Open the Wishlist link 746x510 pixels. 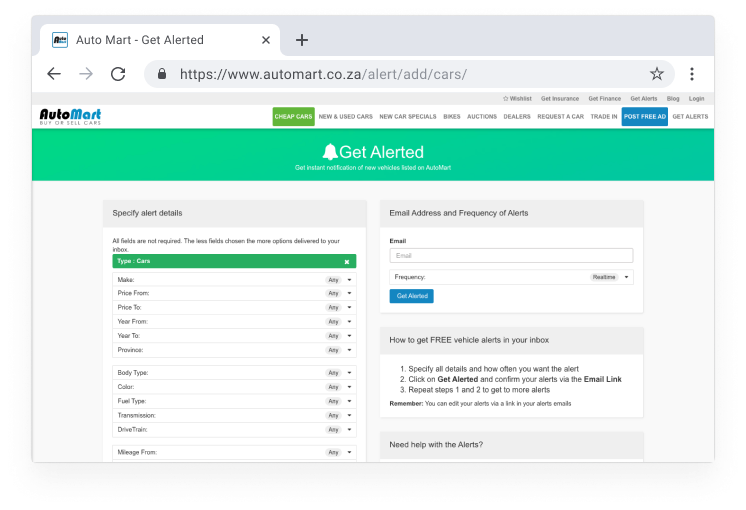[517, 98]
